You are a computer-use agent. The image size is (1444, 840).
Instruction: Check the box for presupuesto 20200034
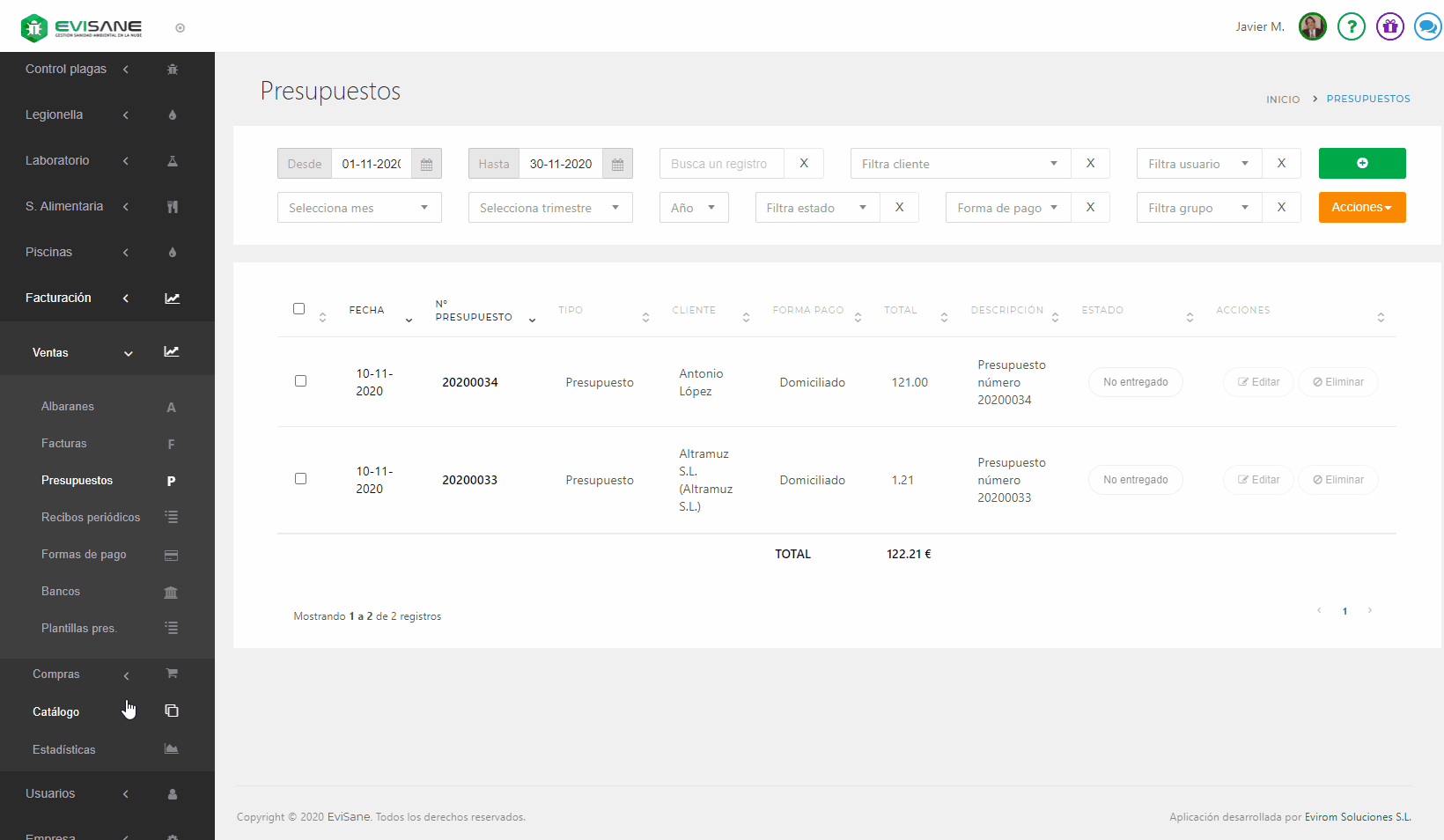301,381
